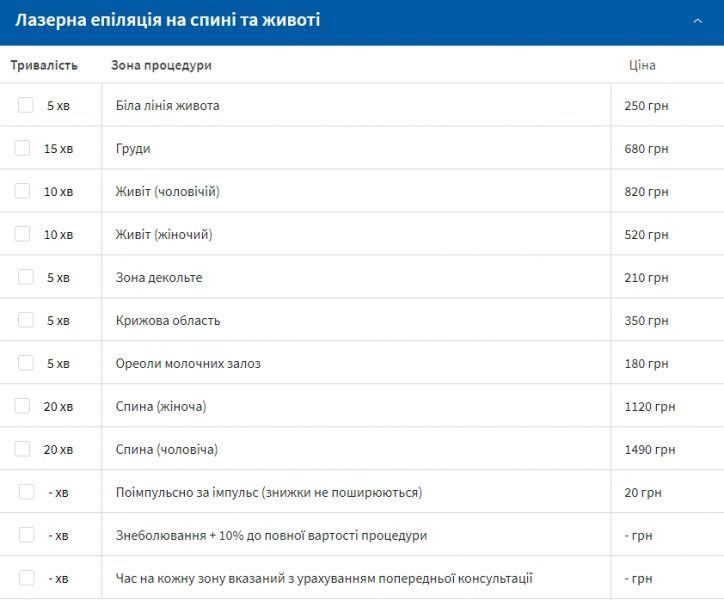Collapse the Лазерна епіляція section chevron

tap(697, 20)
